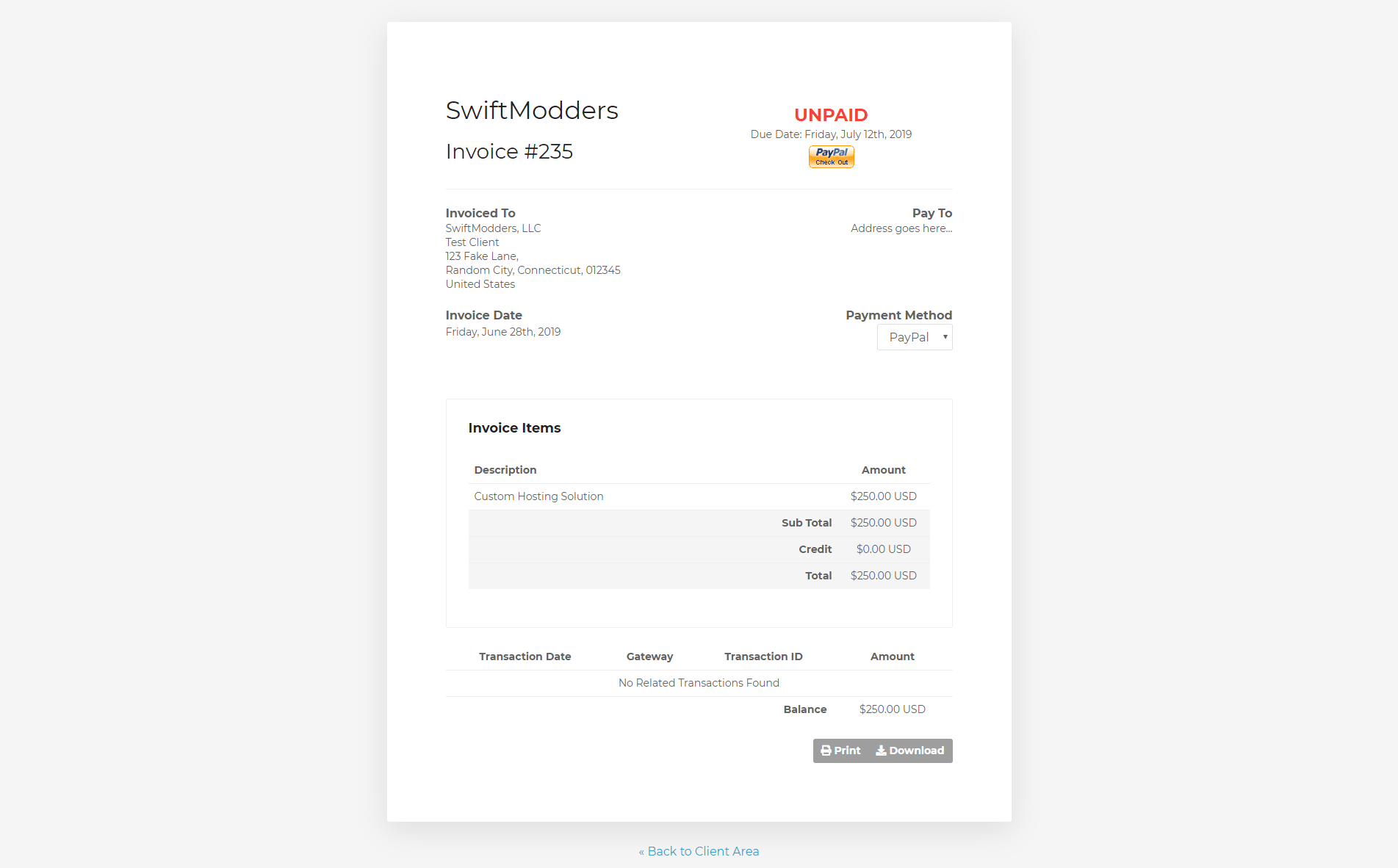The height and width of the screenshot is (868, 1398).
Task: Click the Pay To heading
Action: (932, 213)
